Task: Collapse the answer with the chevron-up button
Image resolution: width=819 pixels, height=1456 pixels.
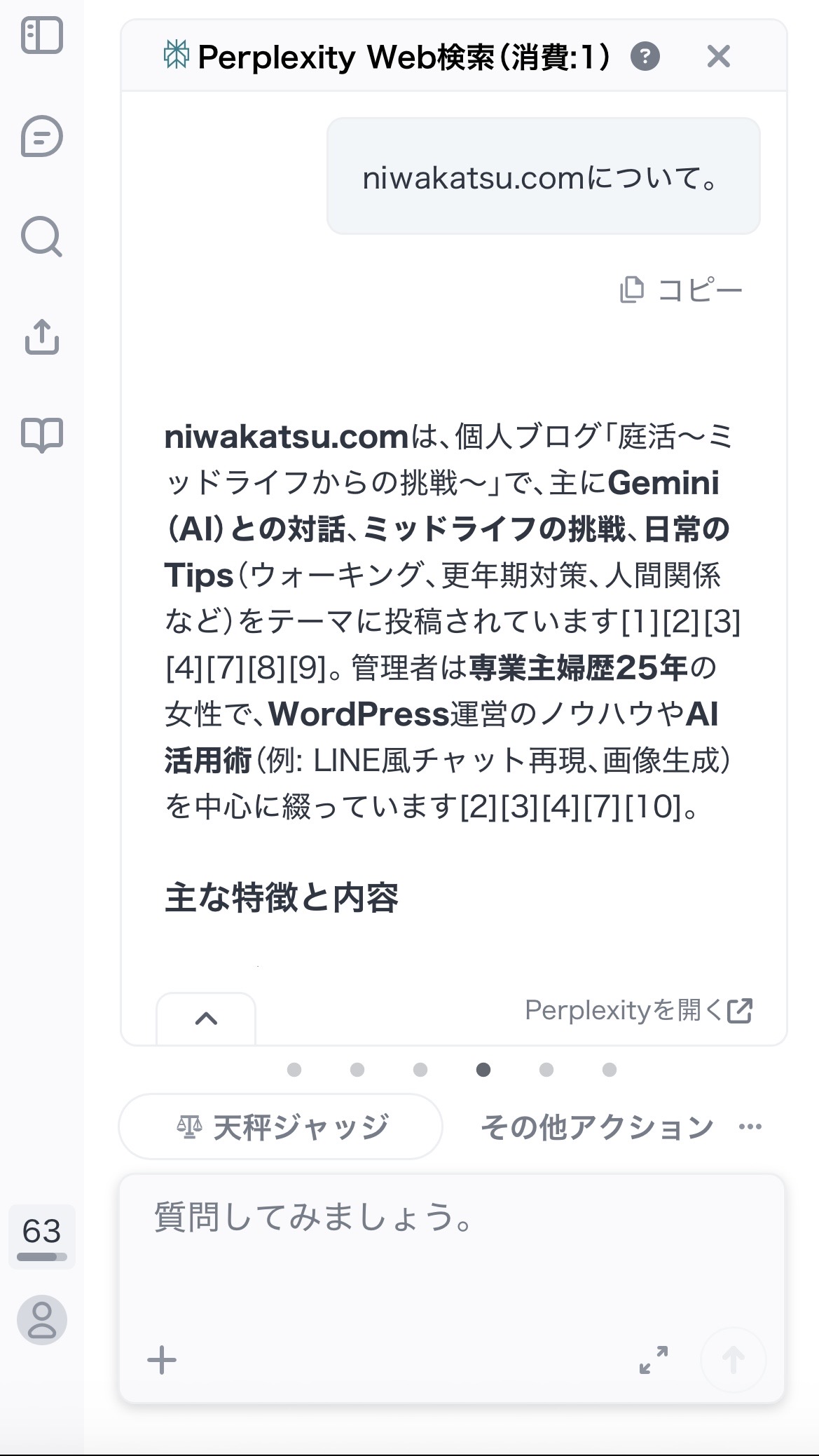Action: [x=206, y=1019]
